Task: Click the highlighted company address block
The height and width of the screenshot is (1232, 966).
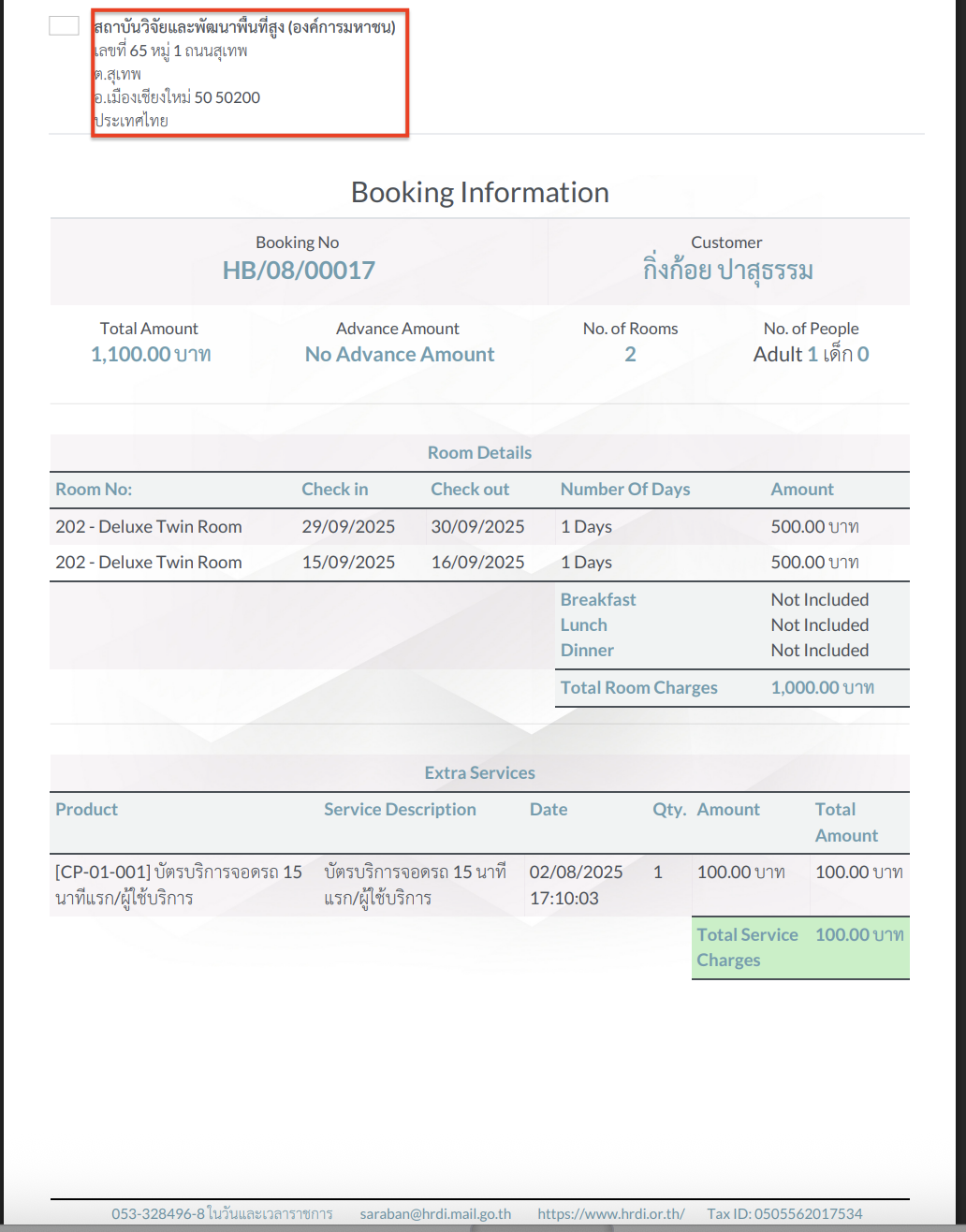Action: pyautogui.click(x=249, y=74)
